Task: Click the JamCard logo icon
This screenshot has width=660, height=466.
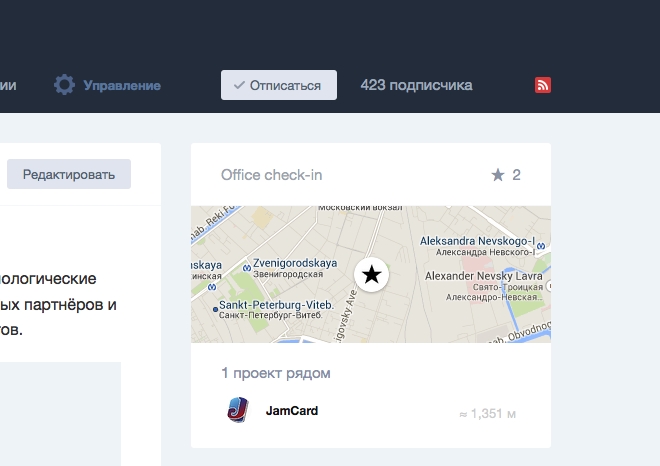Action: click(237, 410)
